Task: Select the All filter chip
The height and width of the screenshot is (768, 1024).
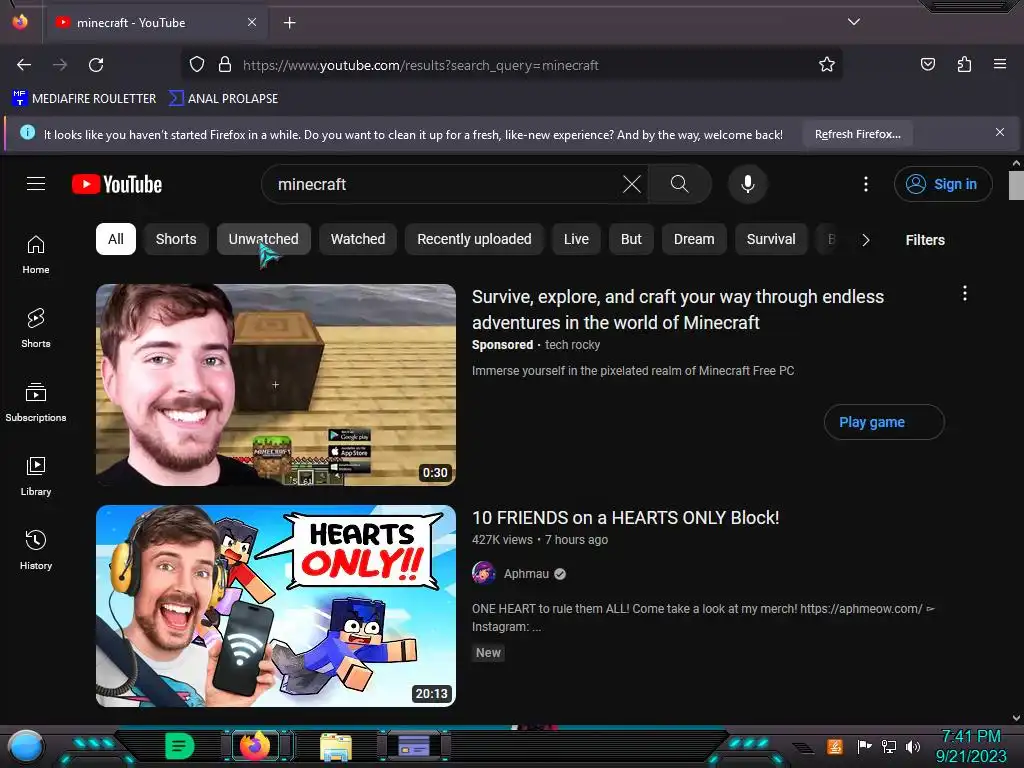Action: (116, 239)
